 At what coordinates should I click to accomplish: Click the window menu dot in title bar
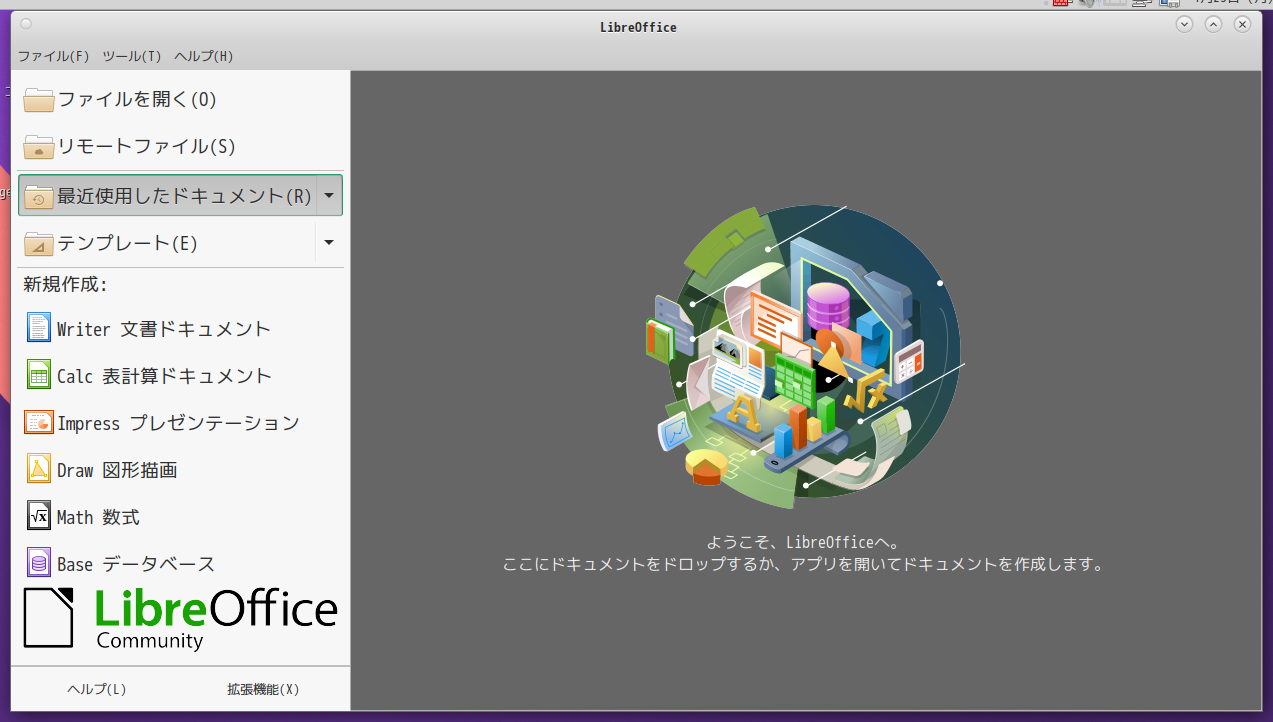pyautogui.click(x=26, y=24)
